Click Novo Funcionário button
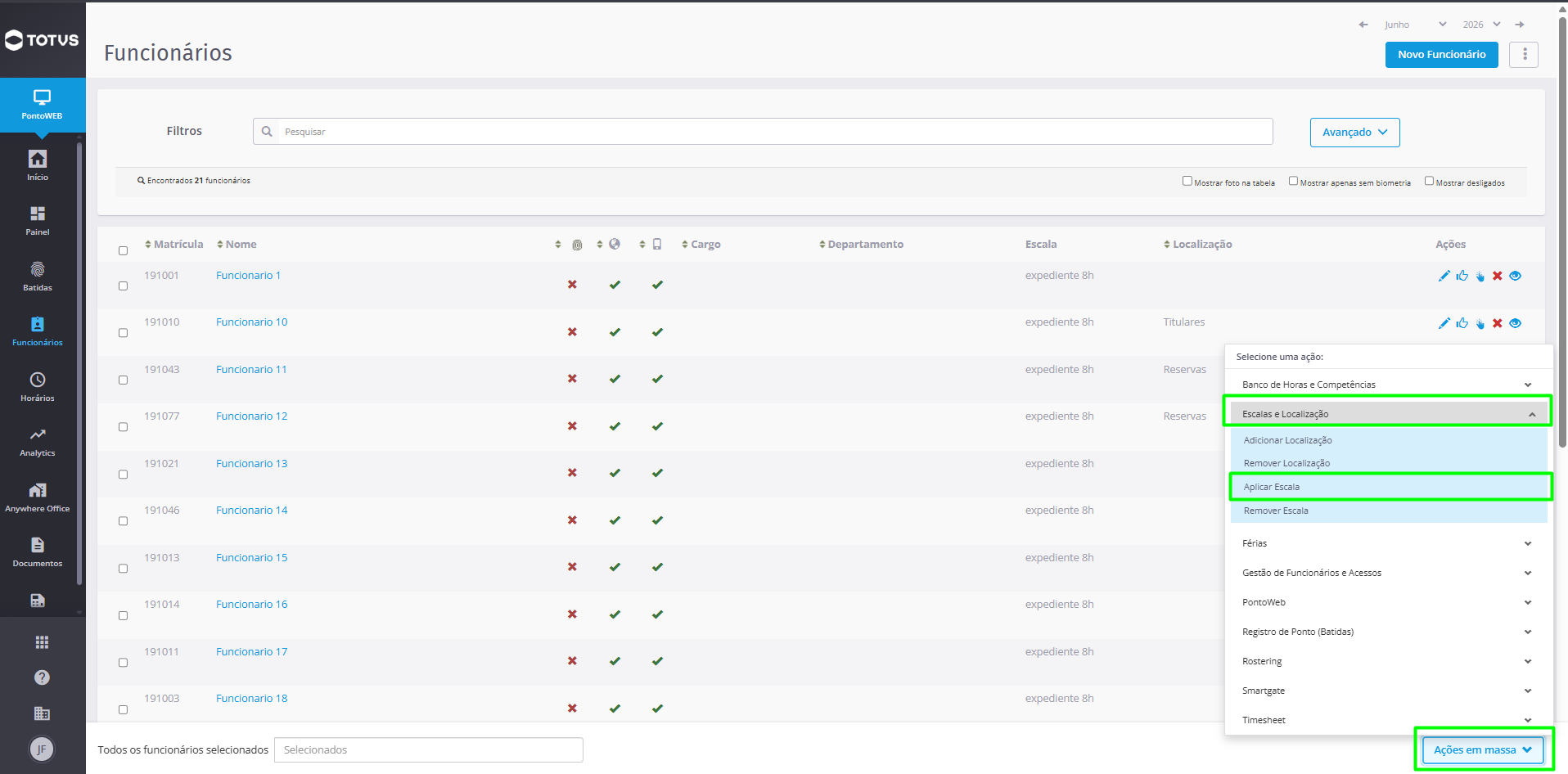Screen dimensions: 1568x774 pos(1441,55)
